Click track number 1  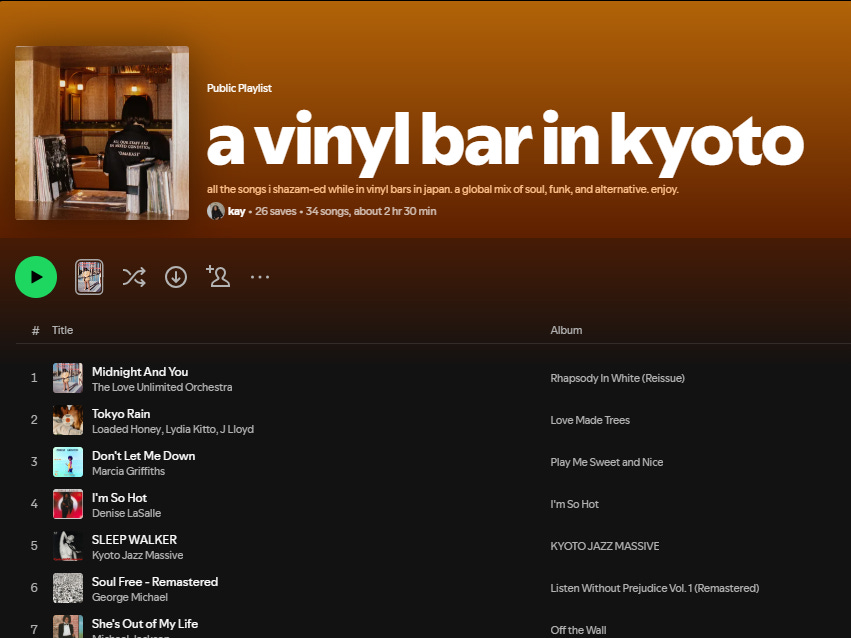click(34, 378)
